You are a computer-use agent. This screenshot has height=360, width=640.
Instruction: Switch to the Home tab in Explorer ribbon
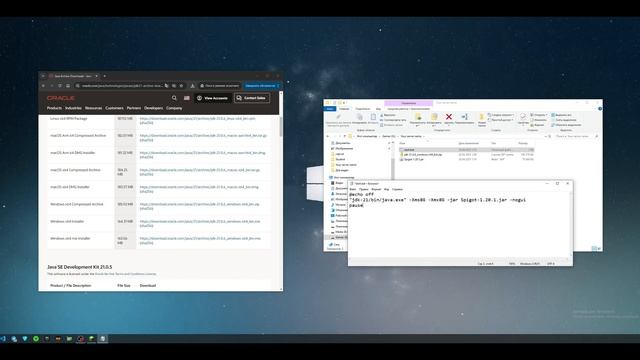[344, 109]
